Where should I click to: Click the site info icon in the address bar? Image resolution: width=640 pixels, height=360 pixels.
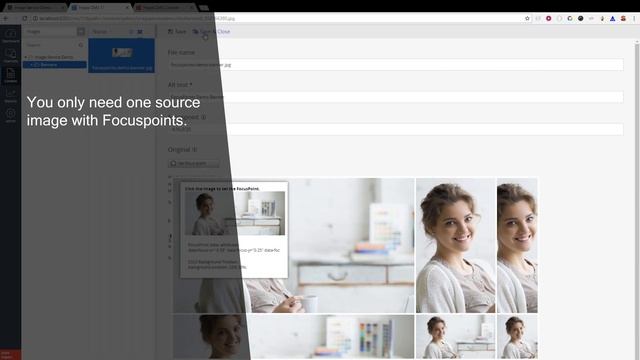coord(36,18)
